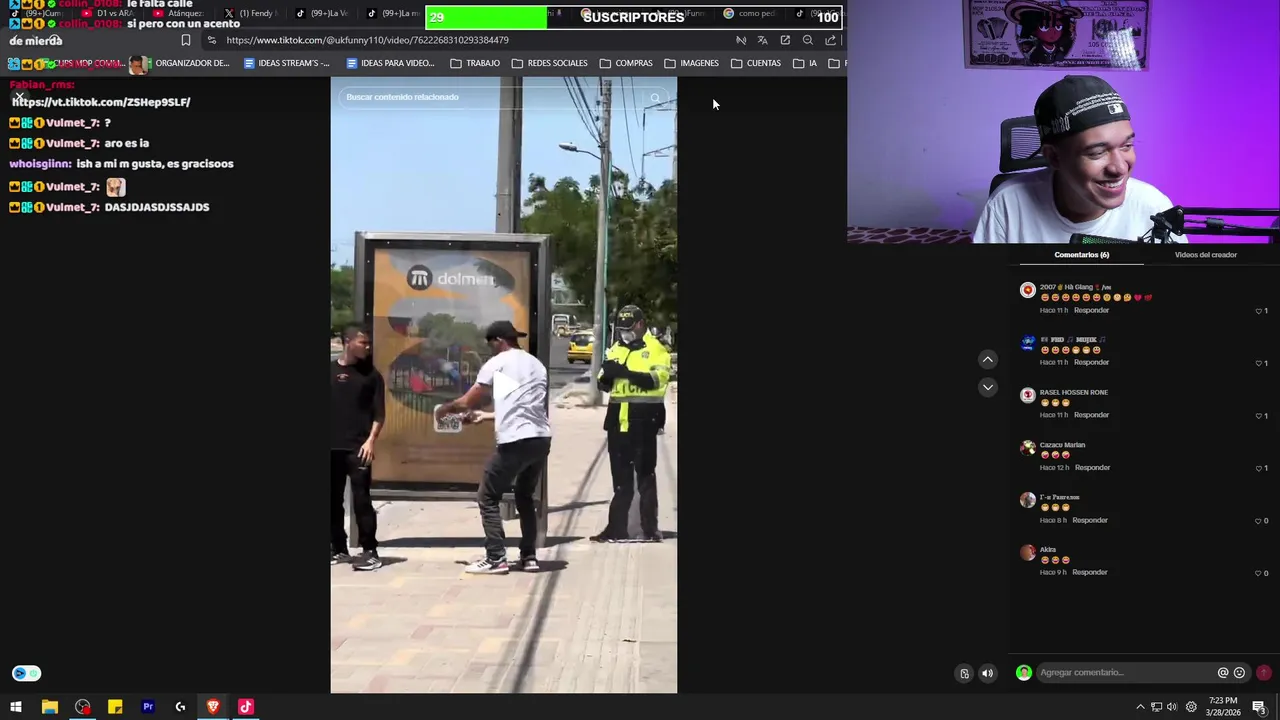Go to the previous video with the up arrow

pyautogui.click(x=987, y=359)
